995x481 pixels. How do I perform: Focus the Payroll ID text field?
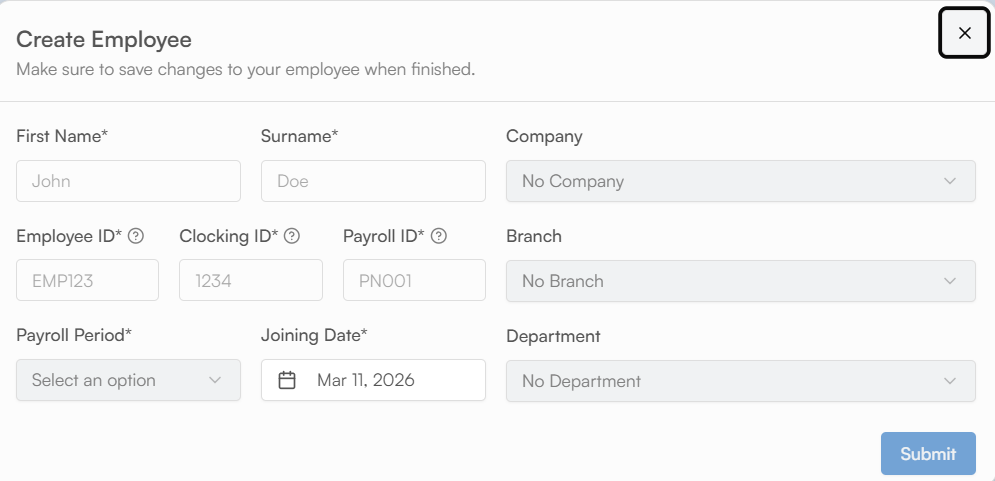point(414,280)
